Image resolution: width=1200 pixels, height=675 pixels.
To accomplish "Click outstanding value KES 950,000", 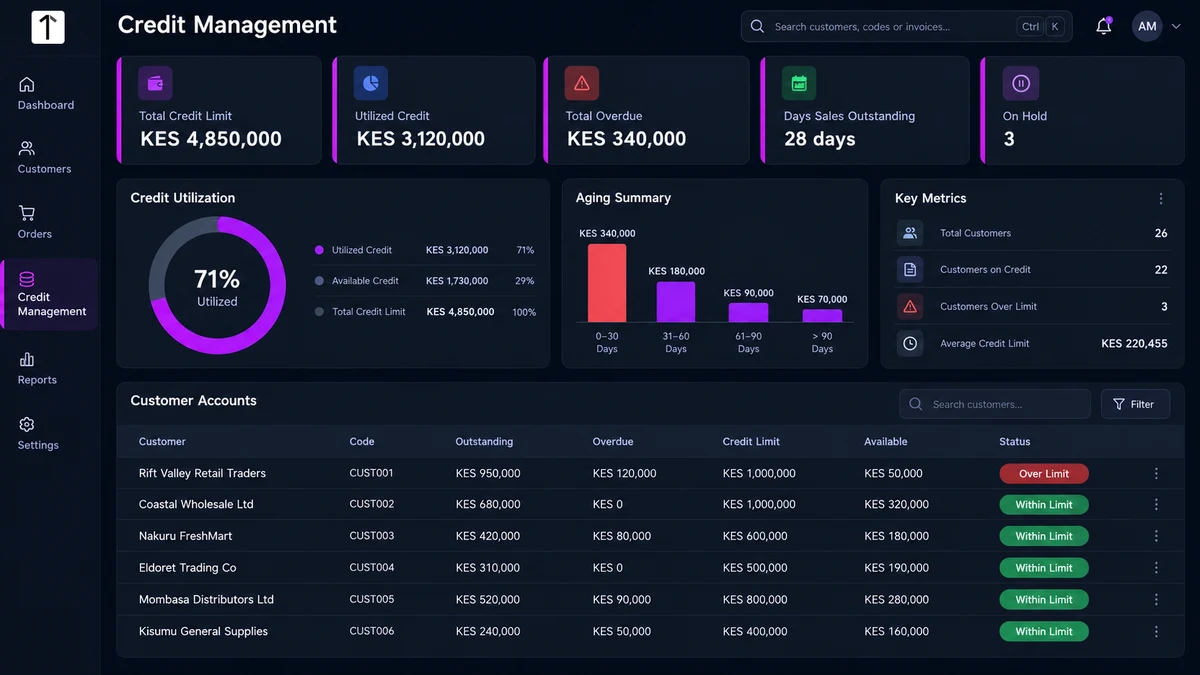I will [x=488, y=474].
